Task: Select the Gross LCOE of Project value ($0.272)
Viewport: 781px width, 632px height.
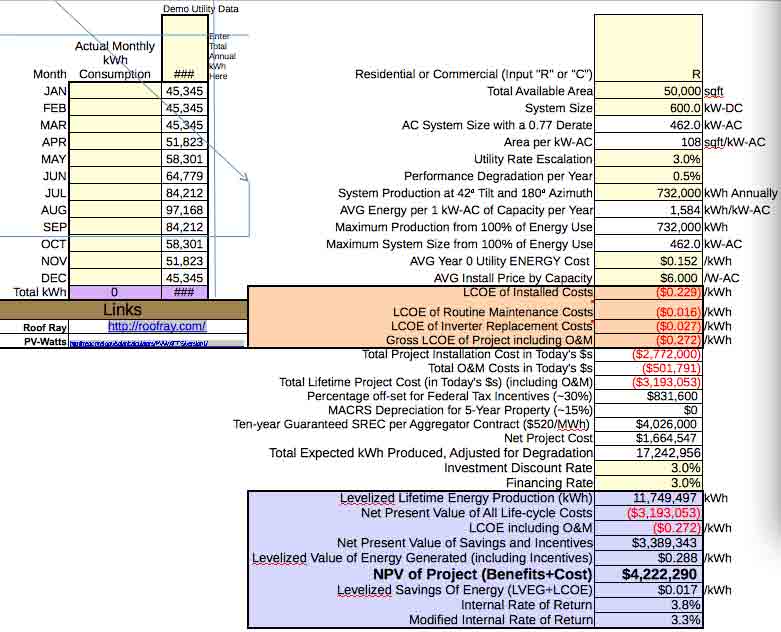Action: (x=648, y=340)
